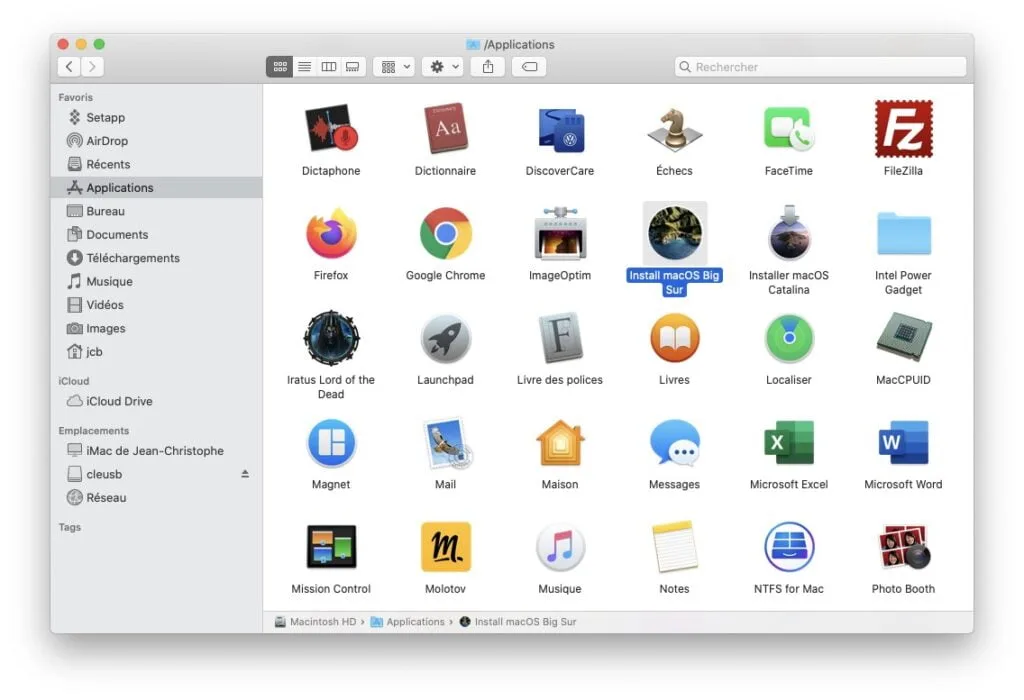Screen dimensions: 1024x700
Task: Select the Magnet app icon
Action: [331, 443]
